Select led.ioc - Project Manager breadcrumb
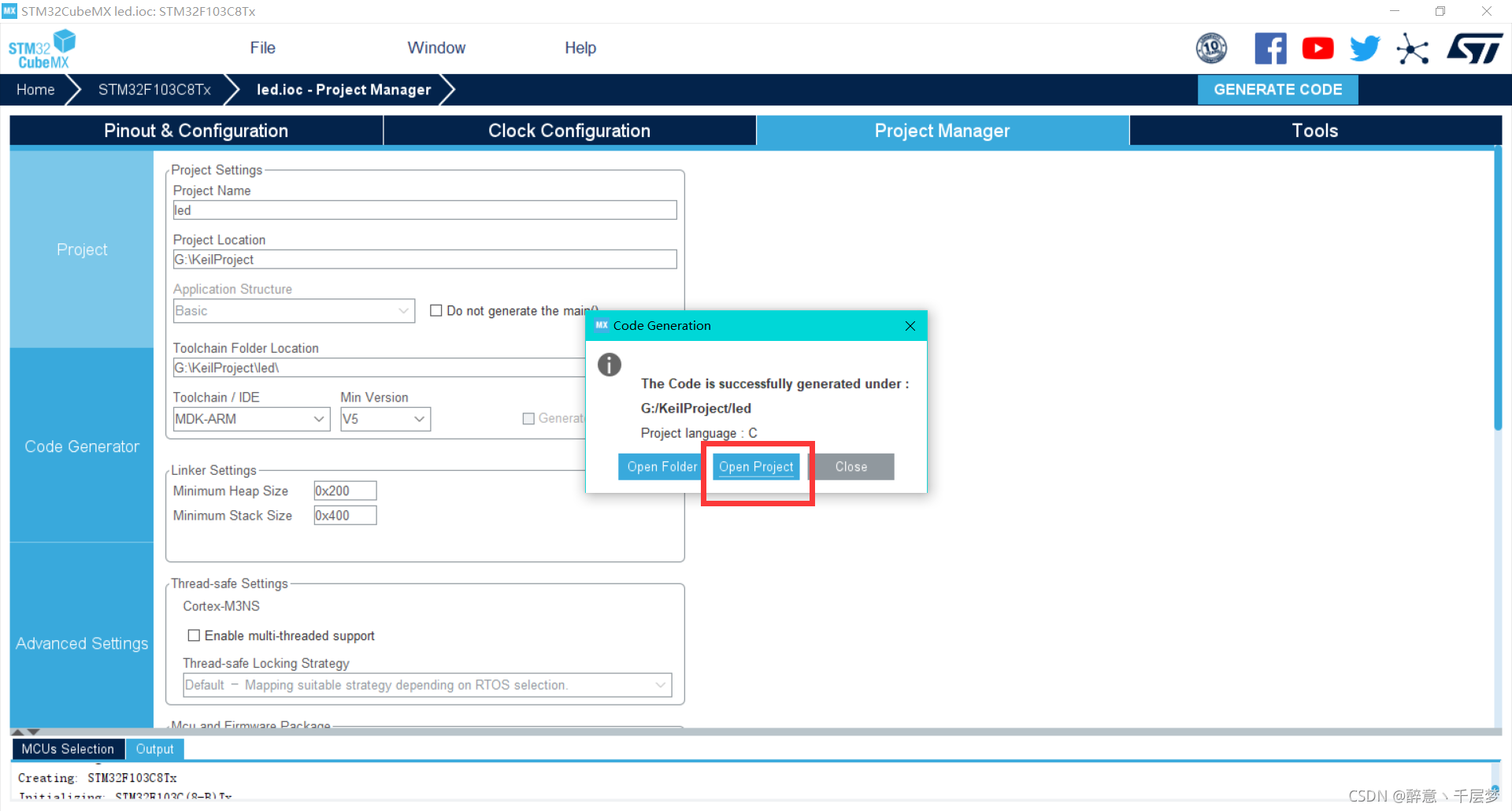Image resolution: width=1512 pixels, height=811 pixels. [344, 90]
